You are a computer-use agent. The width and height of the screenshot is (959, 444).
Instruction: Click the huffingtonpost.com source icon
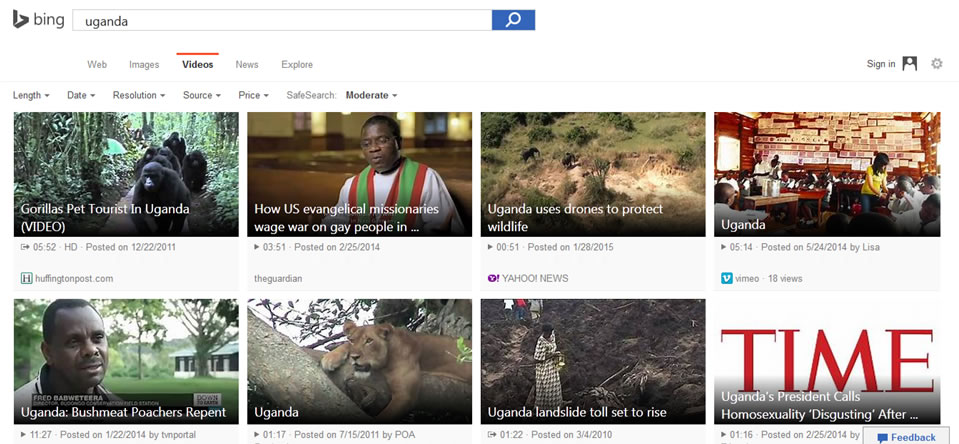coord(26,278)
